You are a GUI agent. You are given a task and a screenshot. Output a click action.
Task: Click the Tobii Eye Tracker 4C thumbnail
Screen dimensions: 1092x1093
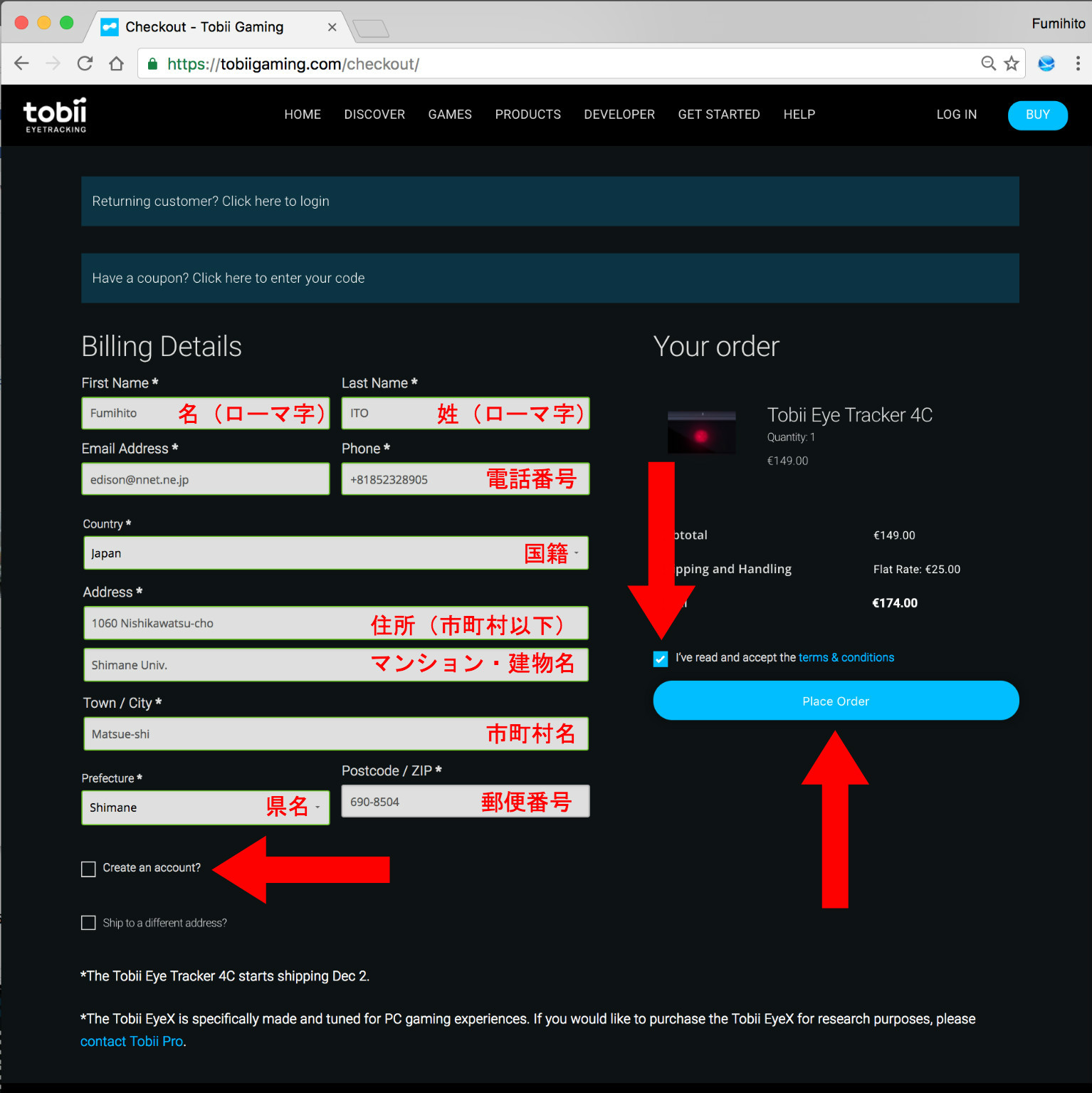pos(702,432)
